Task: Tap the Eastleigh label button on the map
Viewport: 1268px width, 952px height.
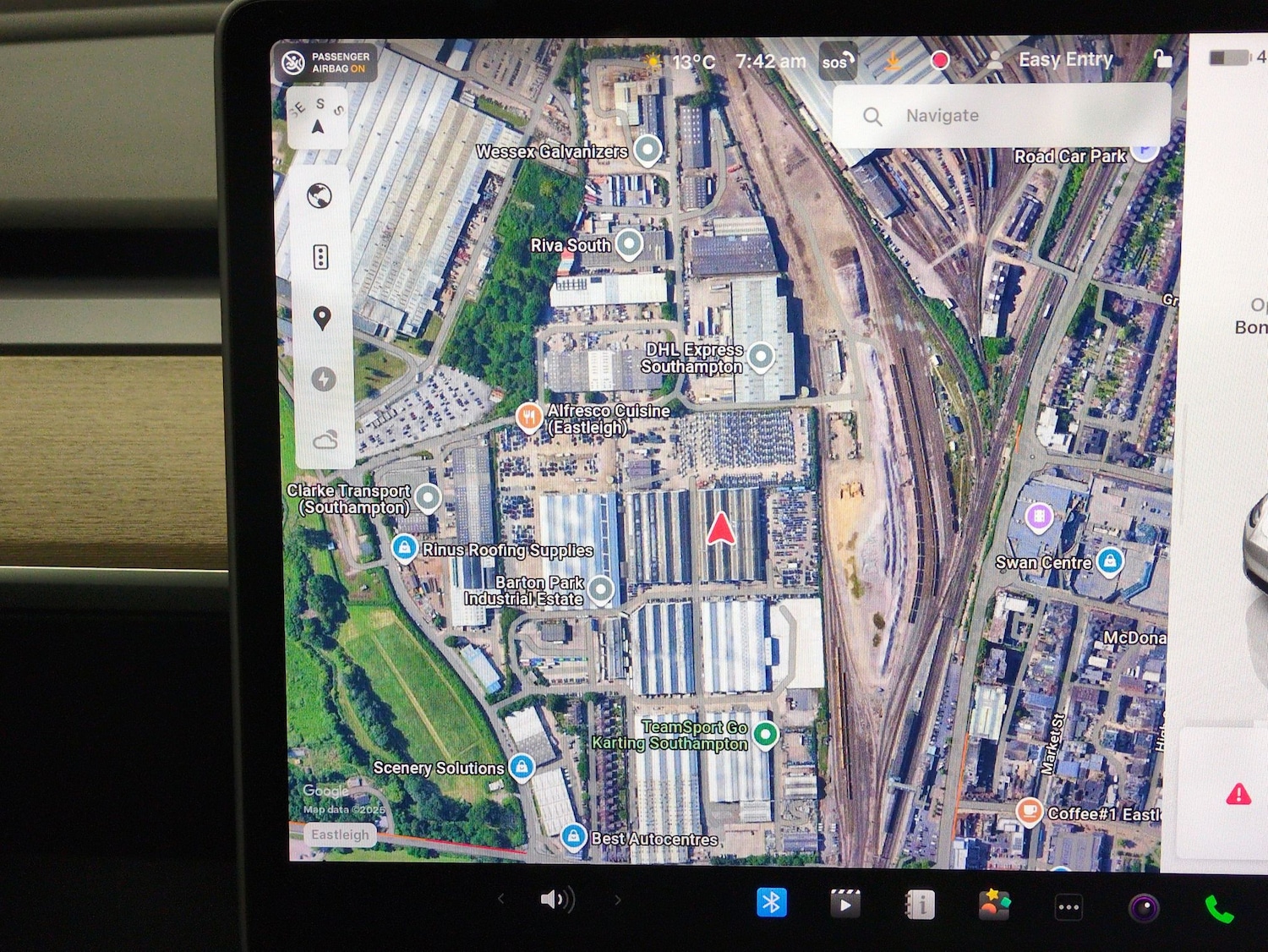Action: [x=340, y=834]
